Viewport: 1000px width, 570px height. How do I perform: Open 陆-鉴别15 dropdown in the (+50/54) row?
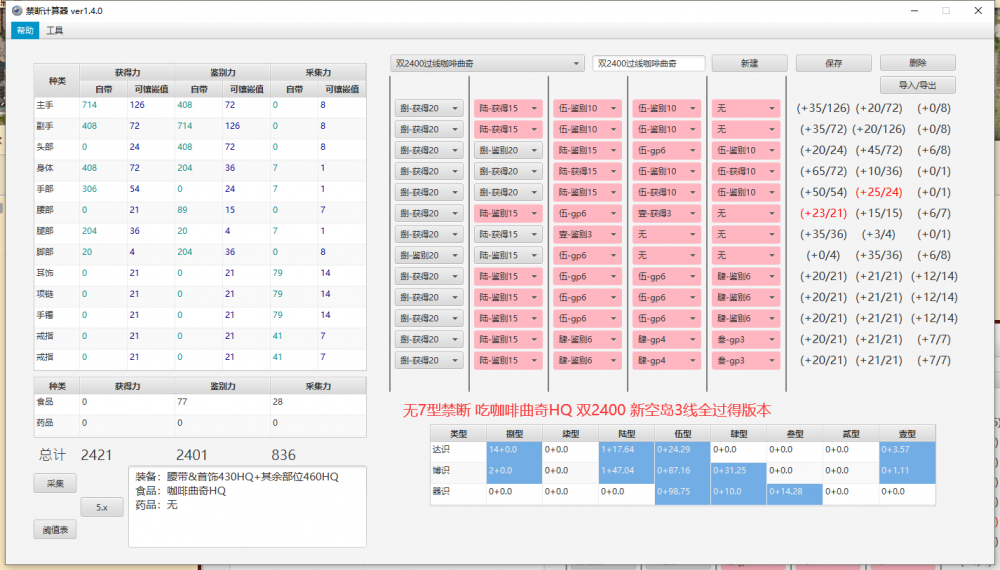coord(587,193)
